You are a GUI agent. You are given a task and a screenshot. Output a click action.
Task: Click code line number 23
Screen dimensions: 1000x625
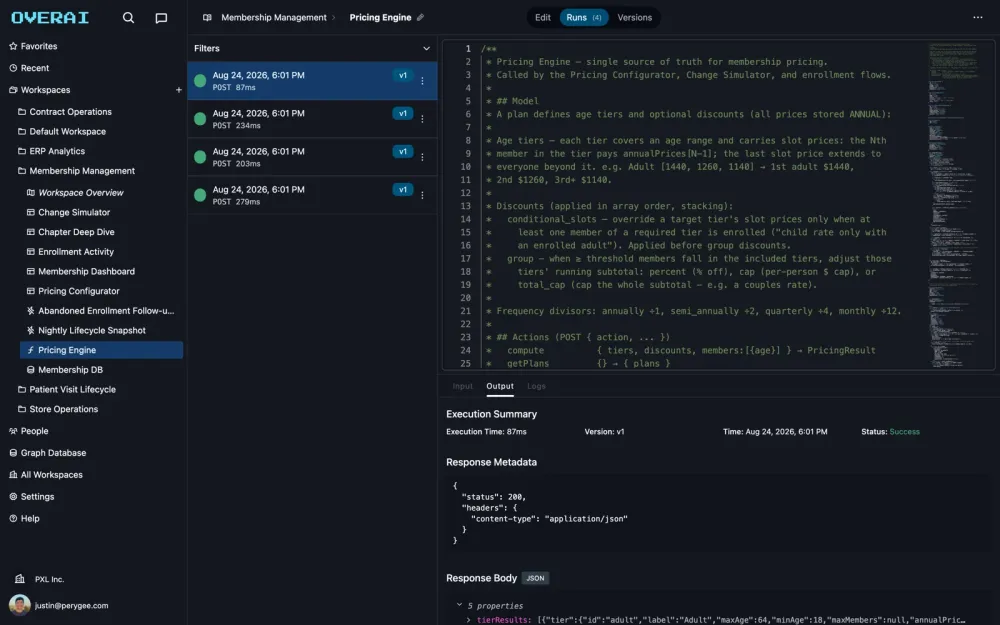466,337
